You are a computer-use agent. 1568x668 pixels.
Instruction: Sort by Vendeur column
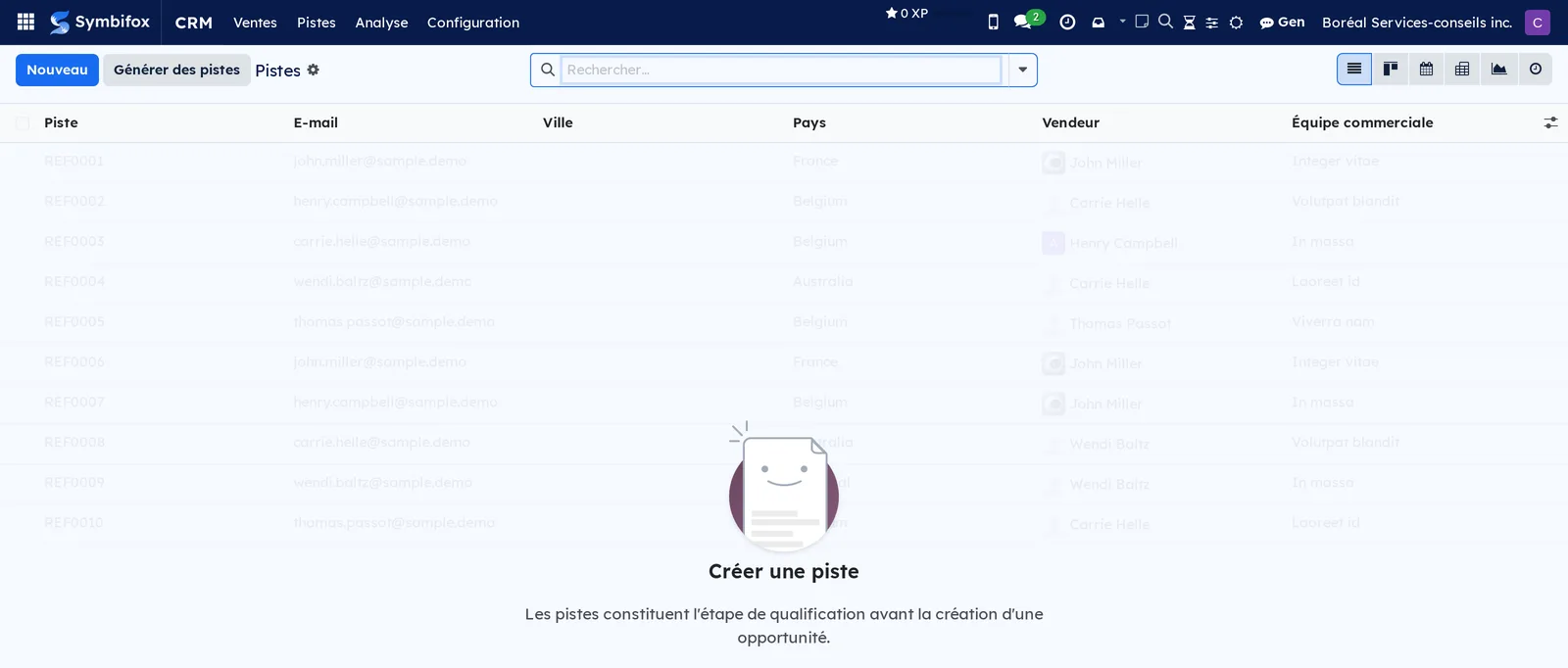click(1071, 122)
